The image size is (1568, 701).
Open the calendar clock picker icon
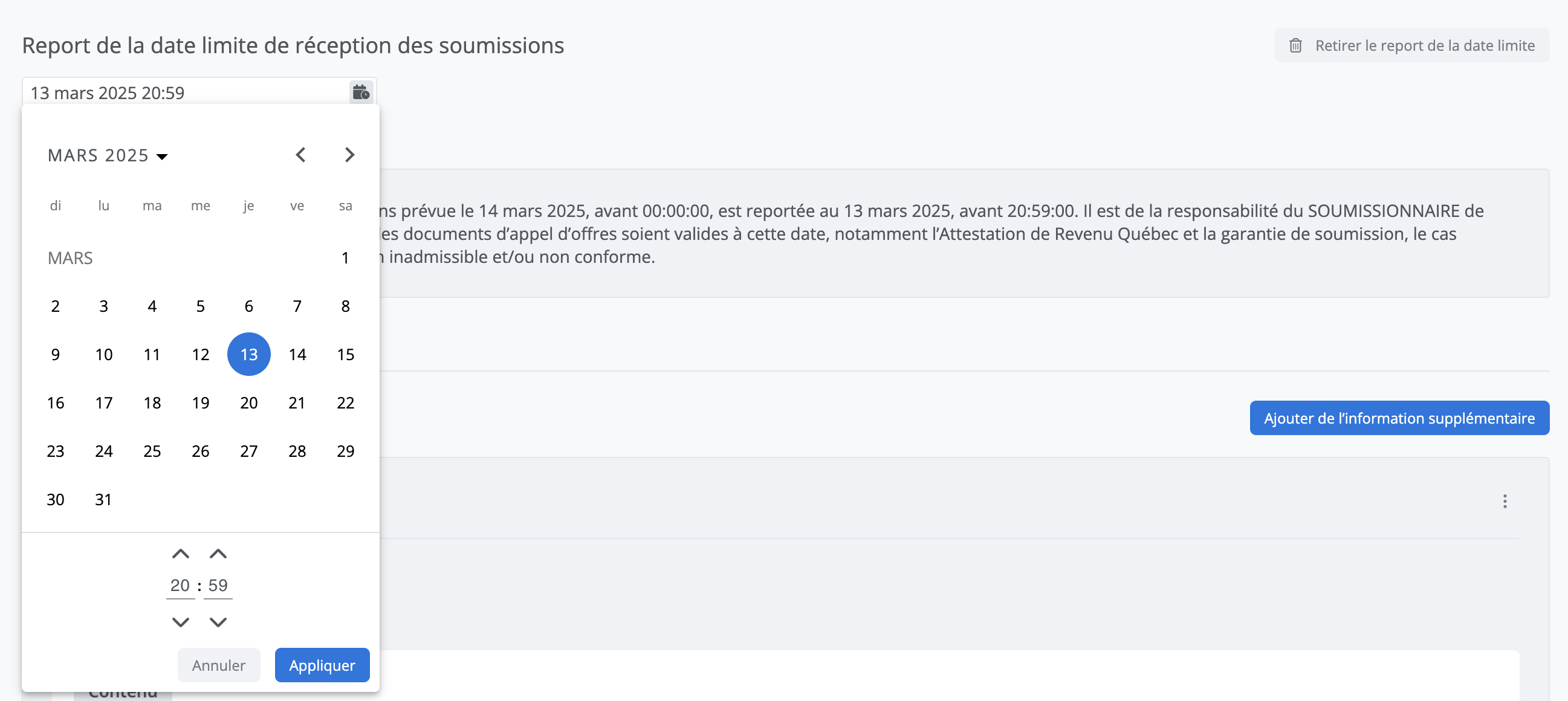click(x=361, y=92)
